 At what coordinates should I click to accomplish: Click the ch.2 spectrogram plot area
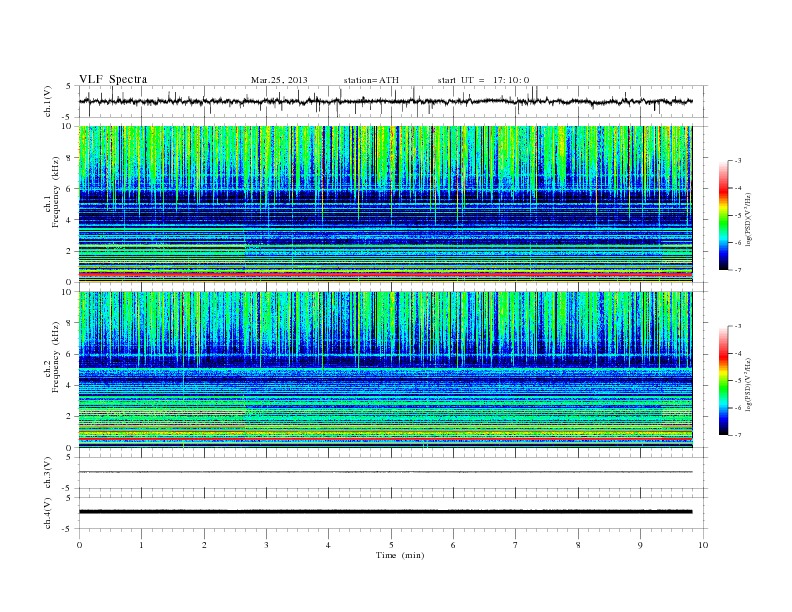(x=385, y=369)
